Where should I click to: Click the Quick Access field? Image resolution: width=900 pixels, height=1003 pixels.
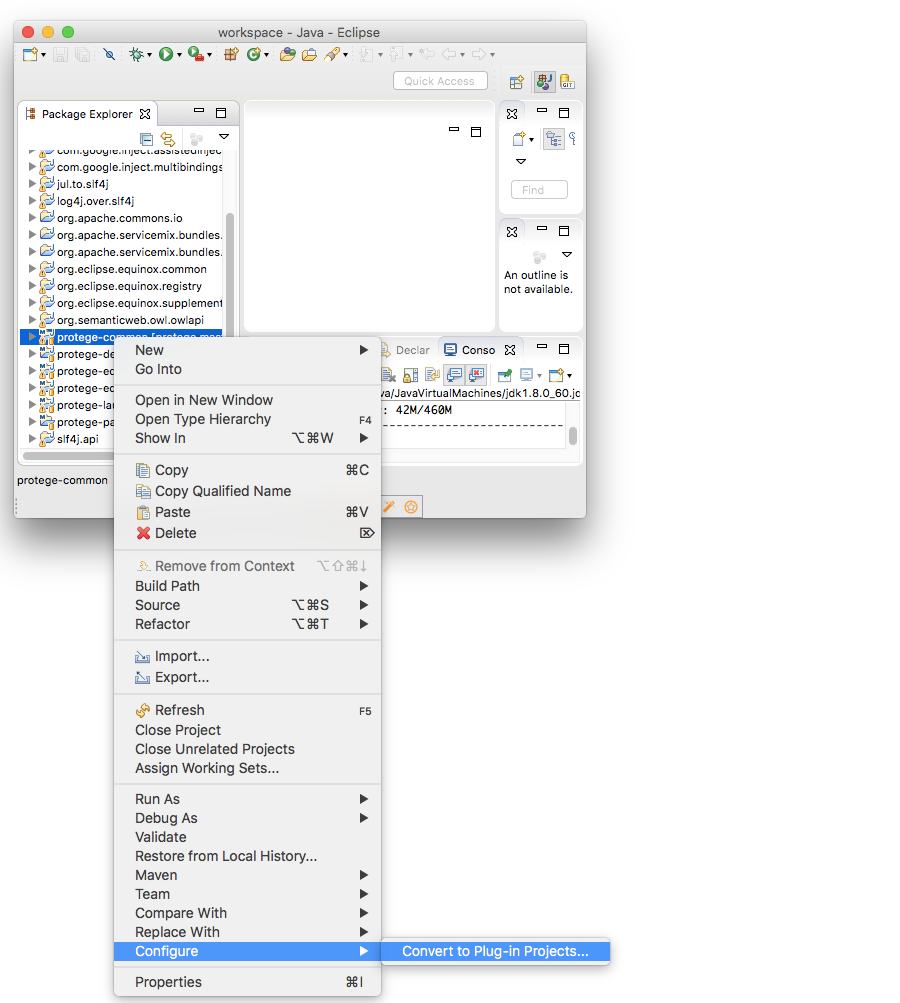pyautogui.click(x=440, y=81)
